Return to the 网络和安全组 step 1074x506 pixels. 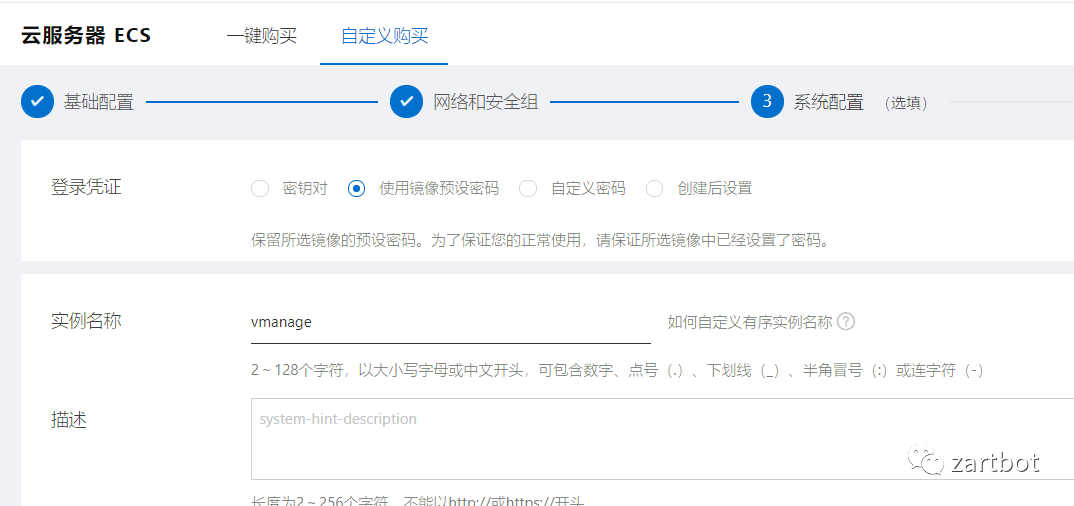pos(407,101)
